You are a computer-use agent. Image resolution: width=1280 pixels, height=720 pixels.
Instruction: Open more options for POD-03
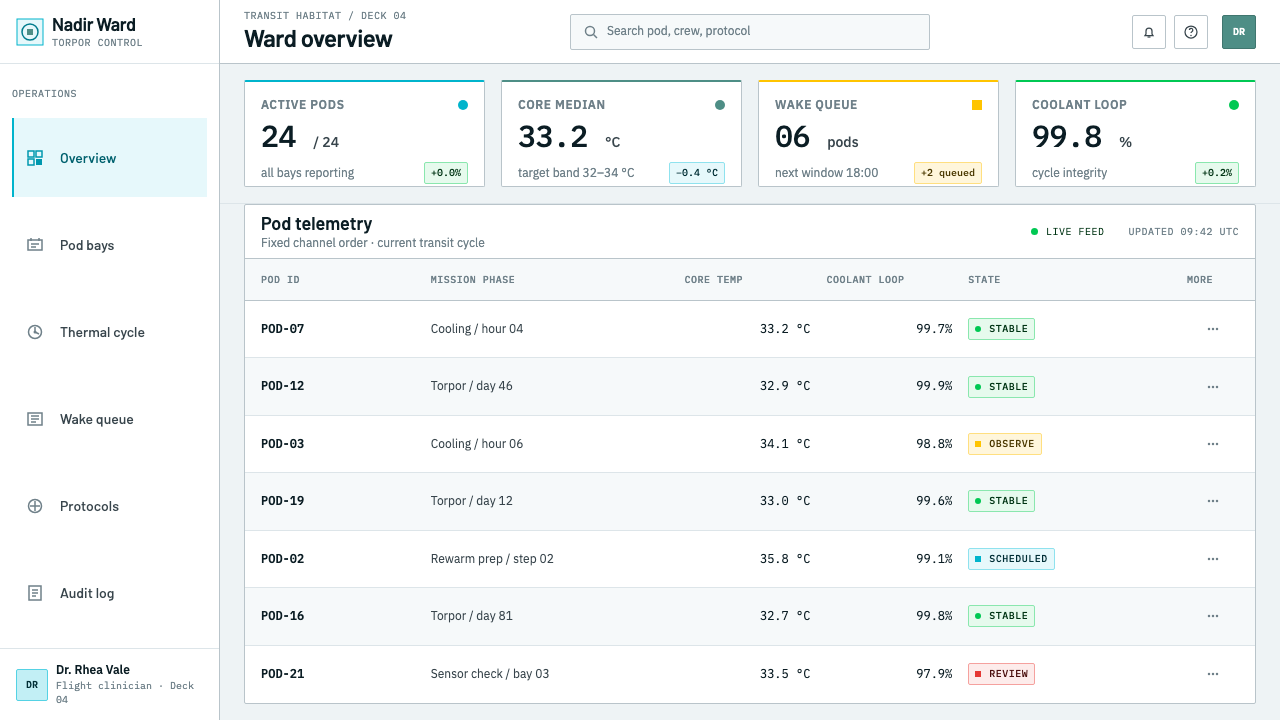(1213, 444)
